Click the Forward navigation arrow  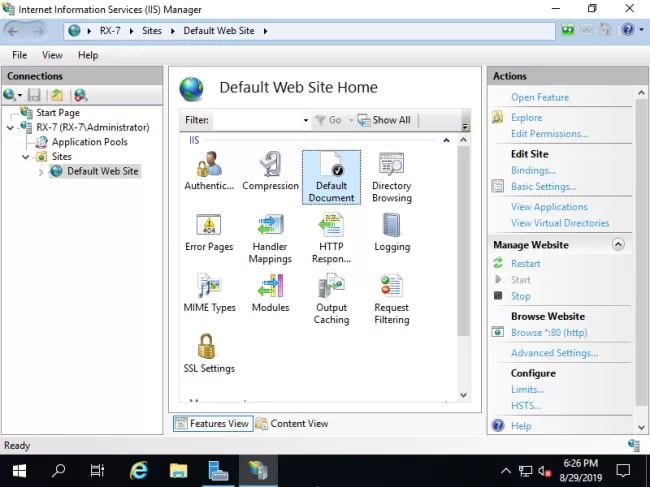38,31
